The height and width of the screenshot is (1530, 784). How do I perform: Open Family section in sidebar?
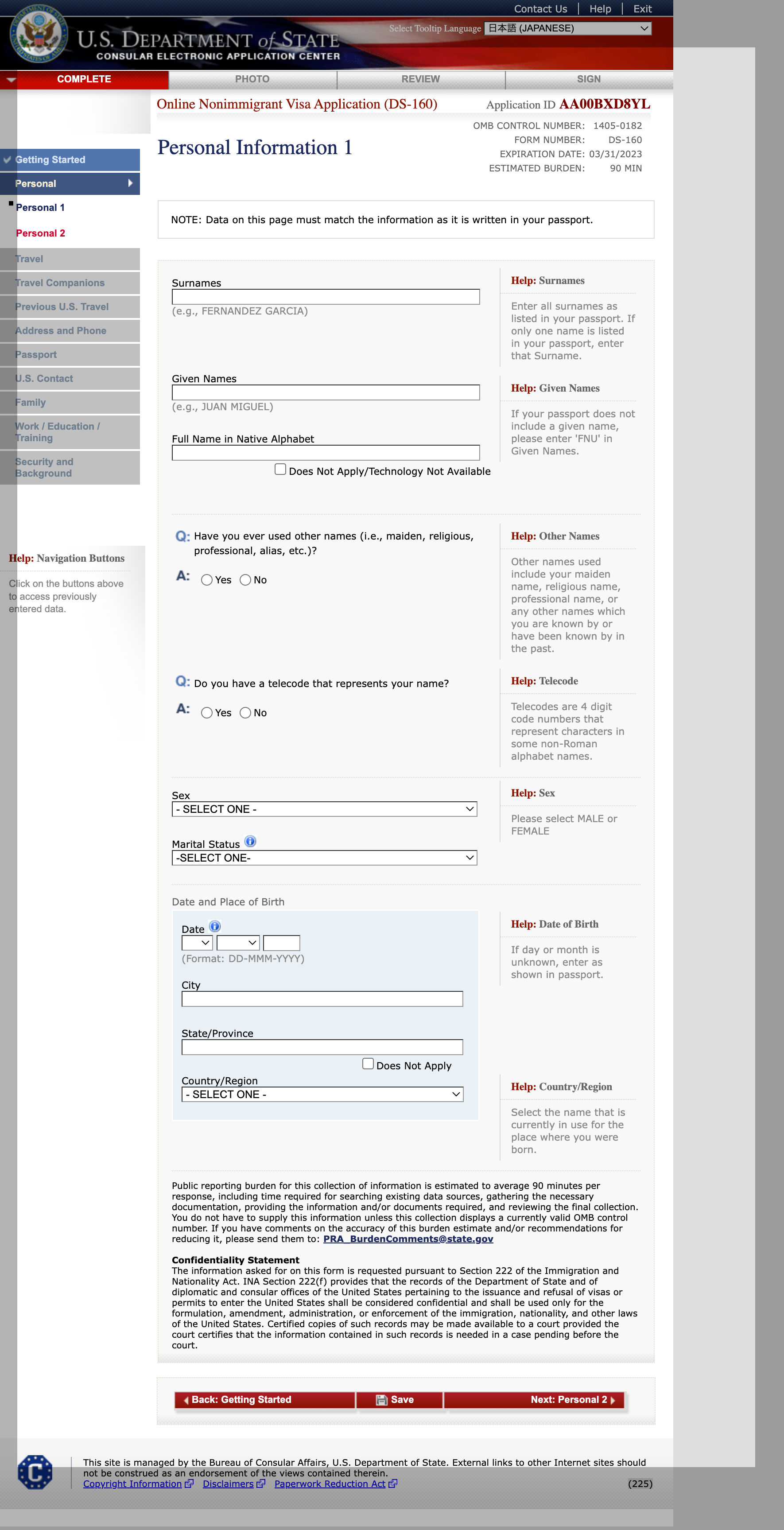point(70,402)
